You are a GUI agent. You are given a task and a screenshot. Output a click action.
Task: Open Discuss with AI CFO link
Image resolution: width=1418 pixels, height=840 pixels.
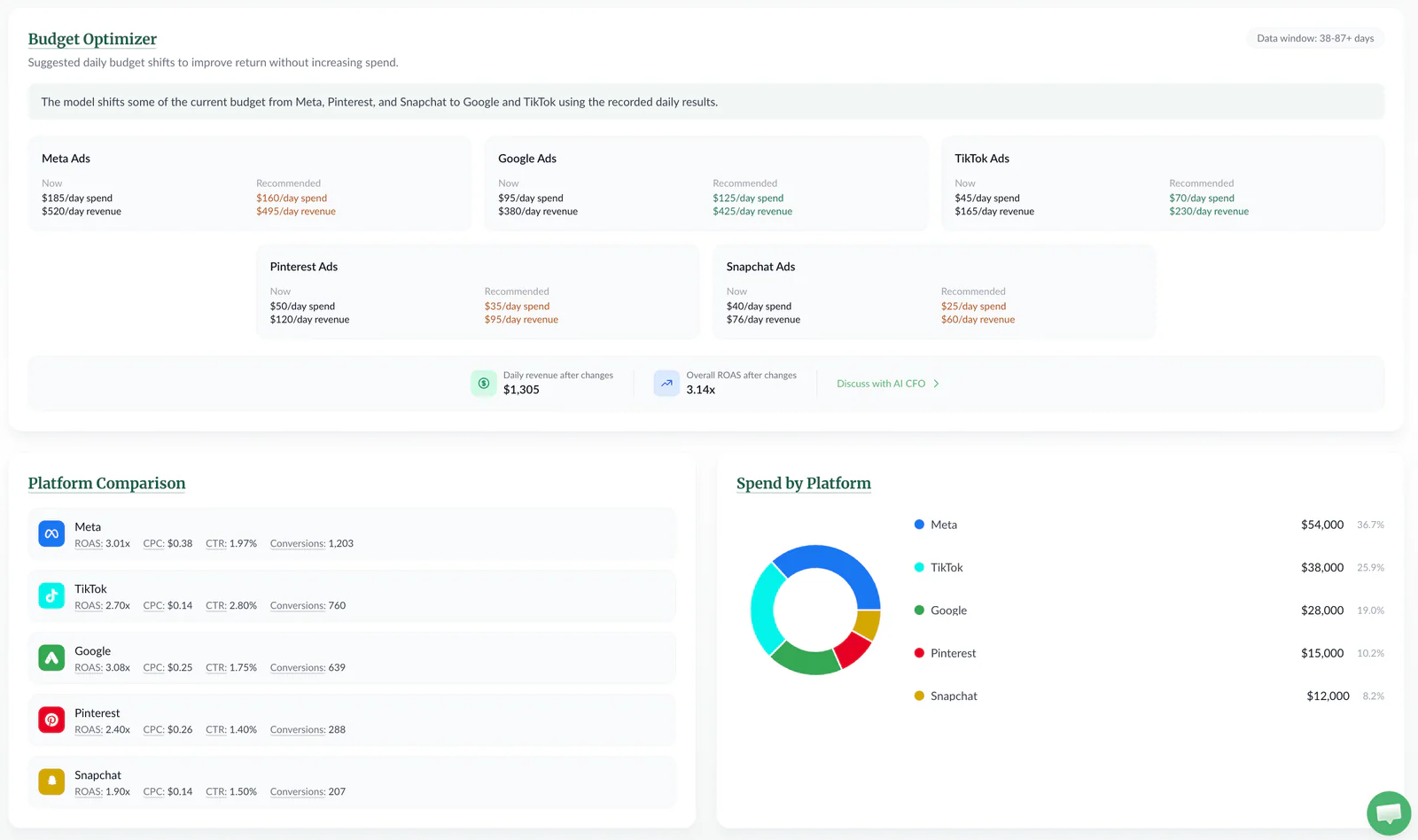click(x=888, y=384)
